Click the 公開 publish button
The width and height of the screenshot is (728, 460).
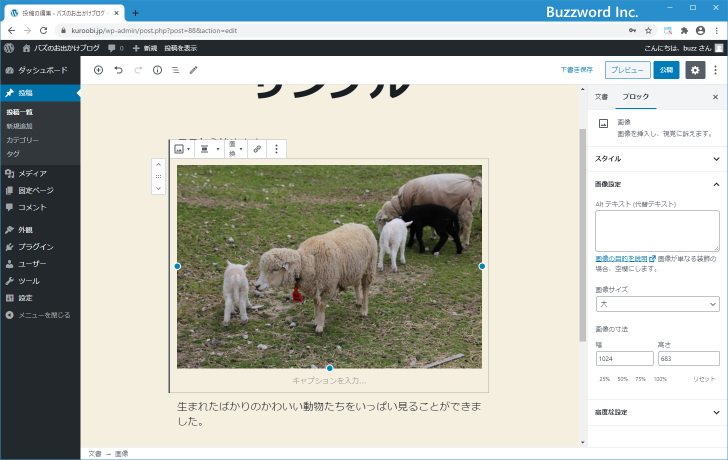point(666,70)
